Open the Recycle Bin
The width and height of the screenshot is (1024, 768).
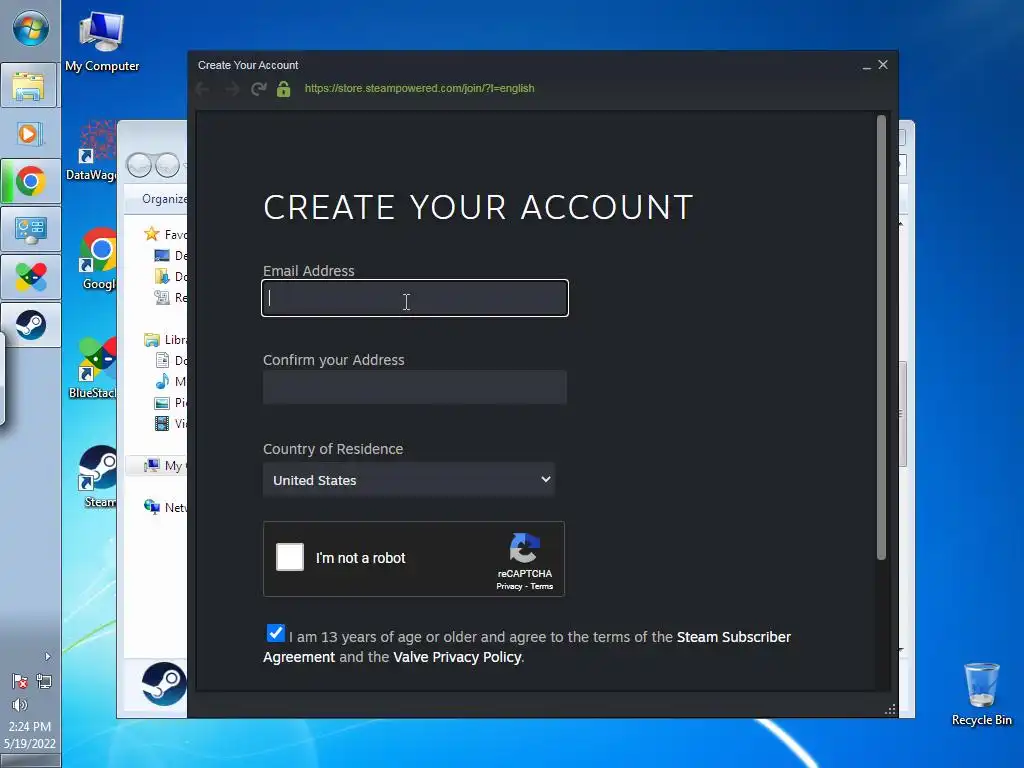coord(982,695)
